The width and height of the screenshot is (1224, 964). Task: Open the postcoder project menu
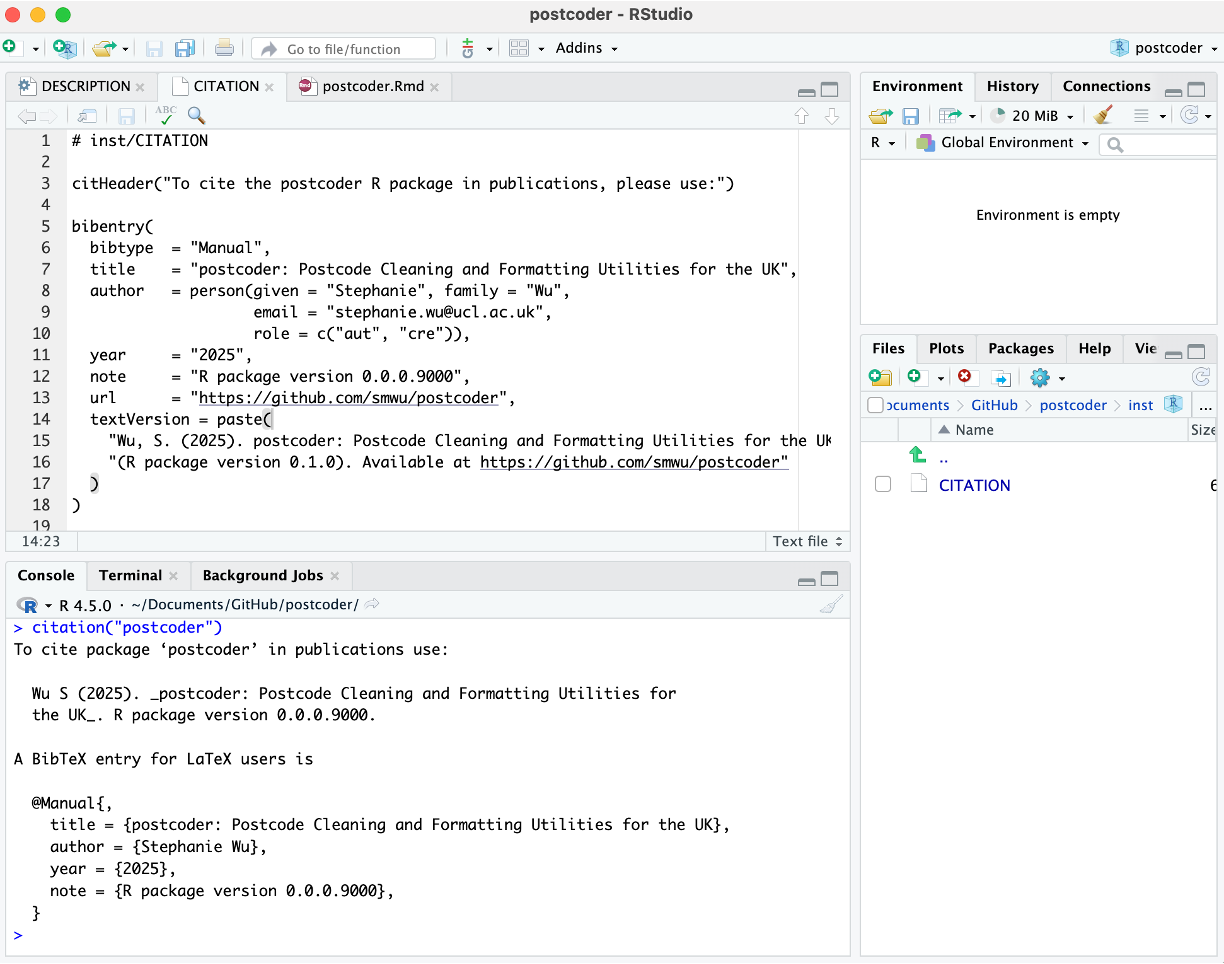pos(1164,48)
